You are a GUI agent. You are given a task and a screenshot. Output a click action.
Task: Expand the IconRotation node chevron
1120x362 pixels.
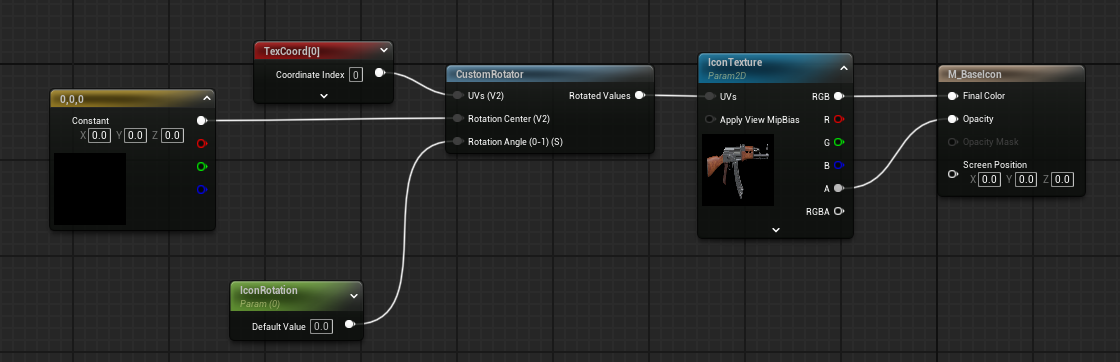click(x=354, y=295)
